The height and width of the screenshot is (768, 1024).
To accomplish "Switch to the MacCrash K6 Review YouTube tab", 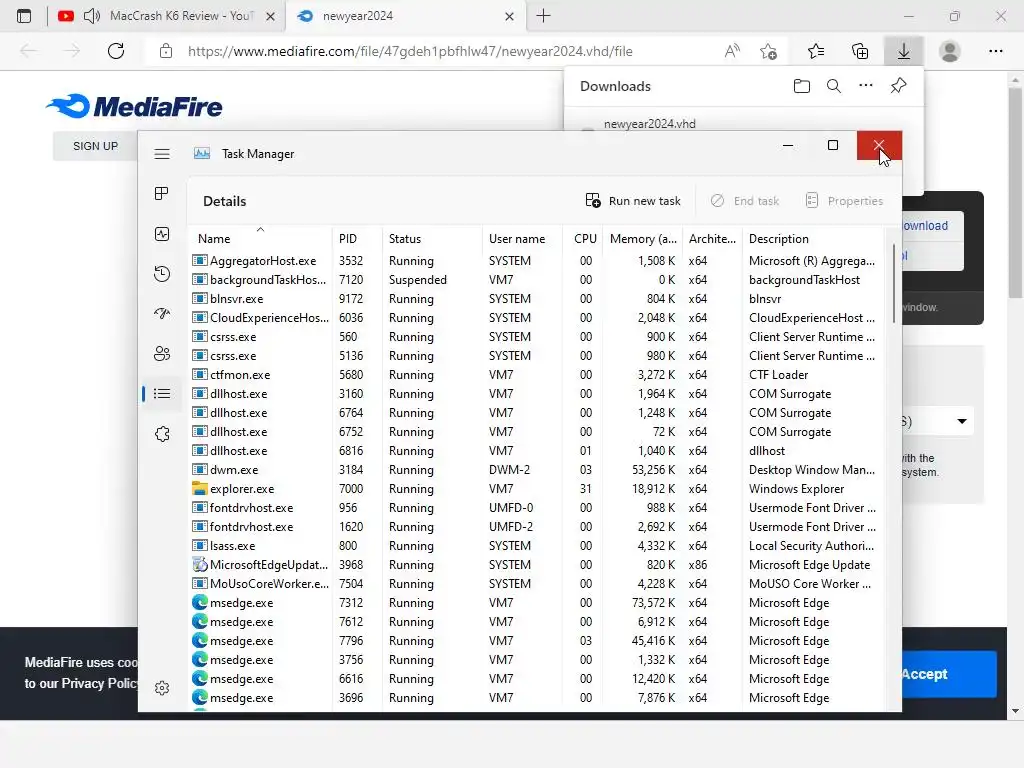I will [x=167, y=16].
